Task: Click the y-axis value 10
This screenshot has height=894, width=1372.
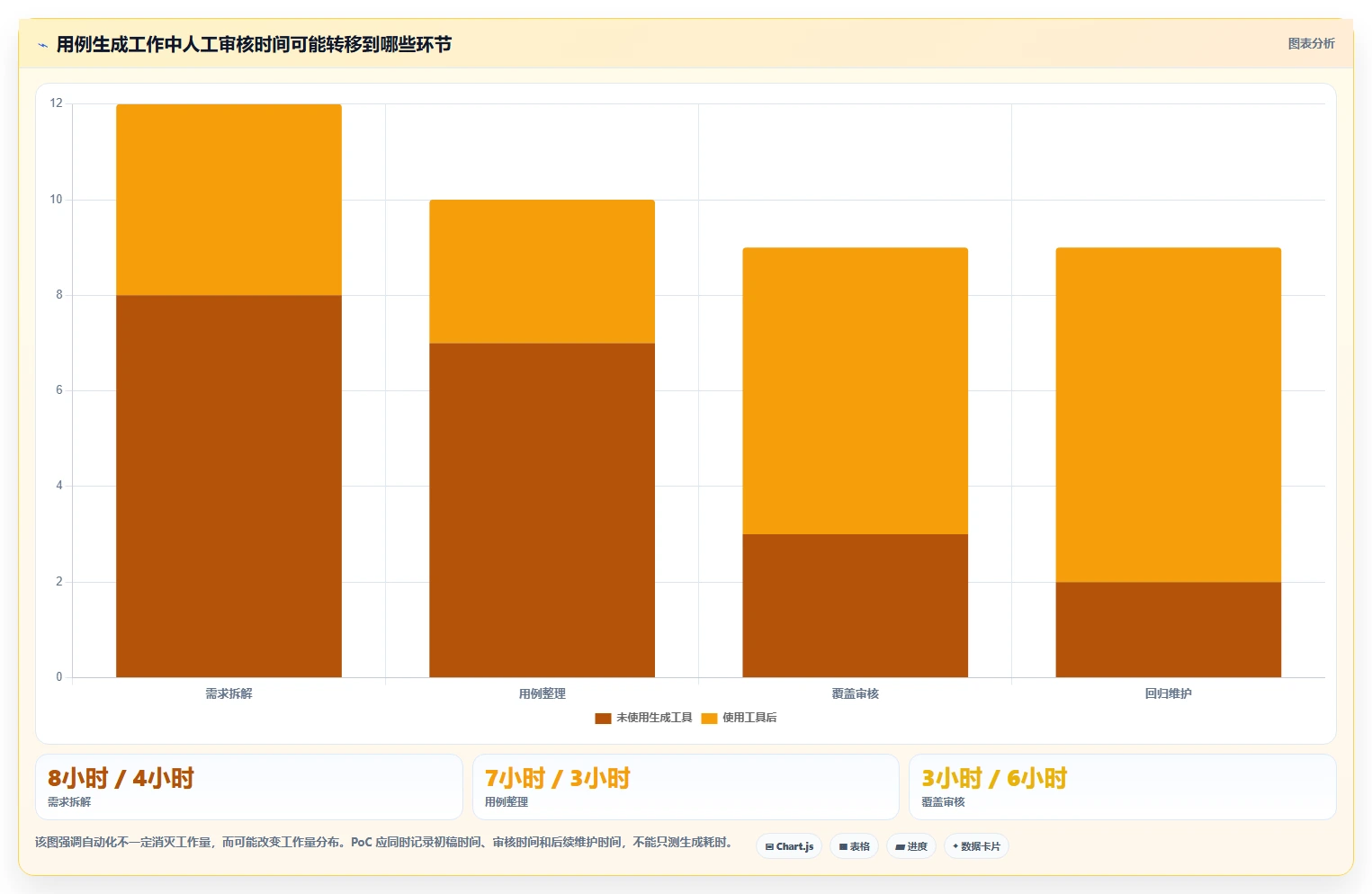Action: (x=56, y=200)
